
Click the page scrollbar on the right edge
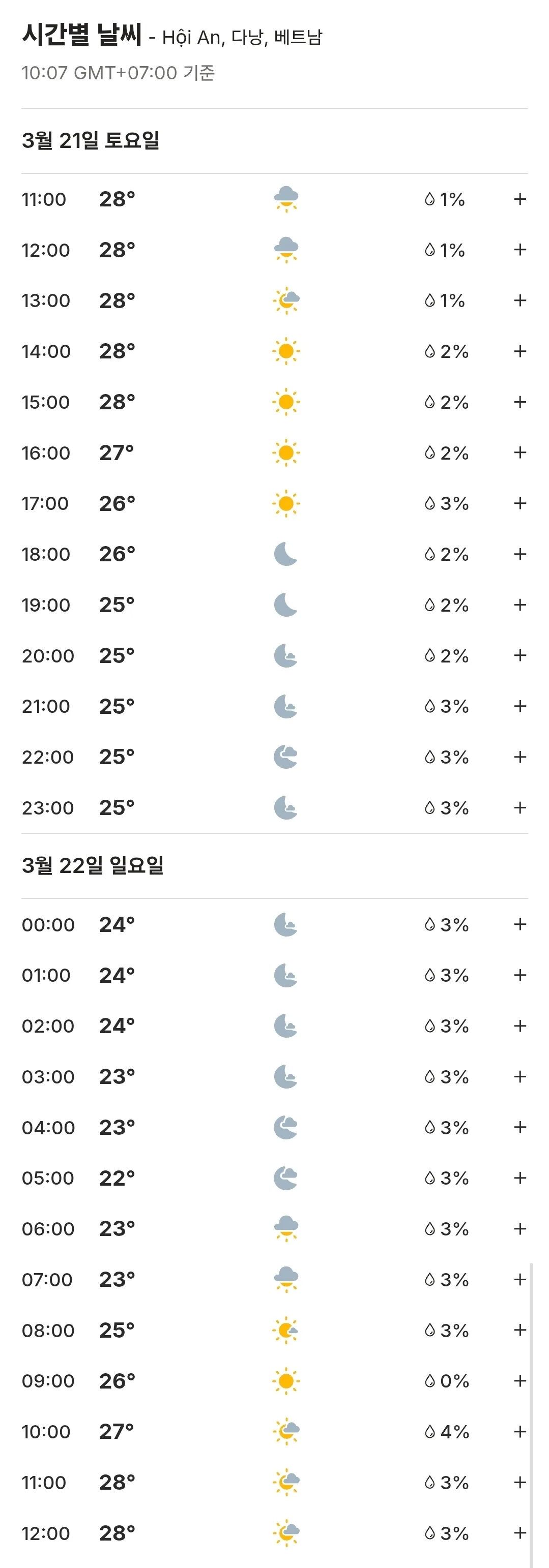coord(531,1414)
